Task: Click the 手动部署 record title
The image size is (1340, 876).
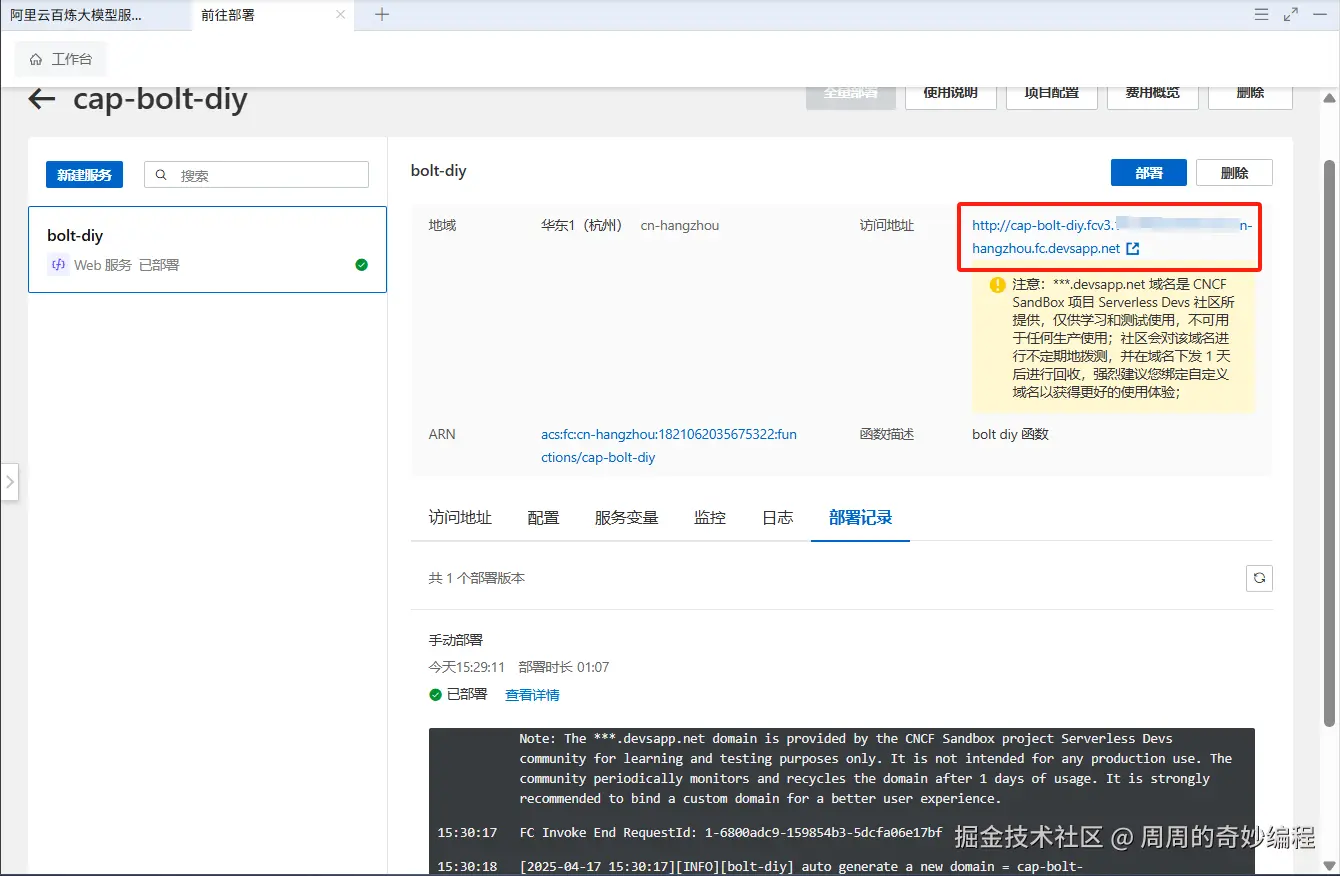Action: (x=456, y=639)
